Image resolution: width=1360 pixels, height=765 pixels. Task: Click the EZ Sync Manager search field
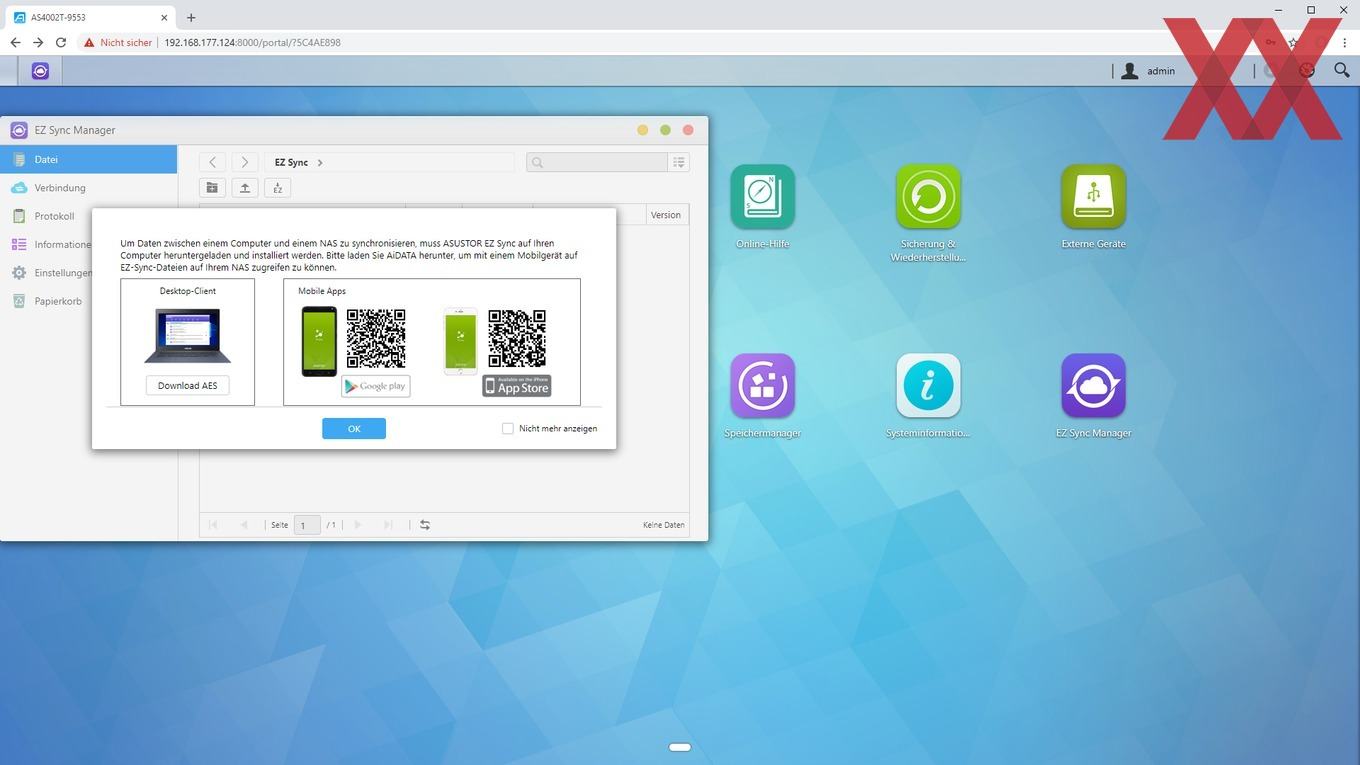click(597, 162)
